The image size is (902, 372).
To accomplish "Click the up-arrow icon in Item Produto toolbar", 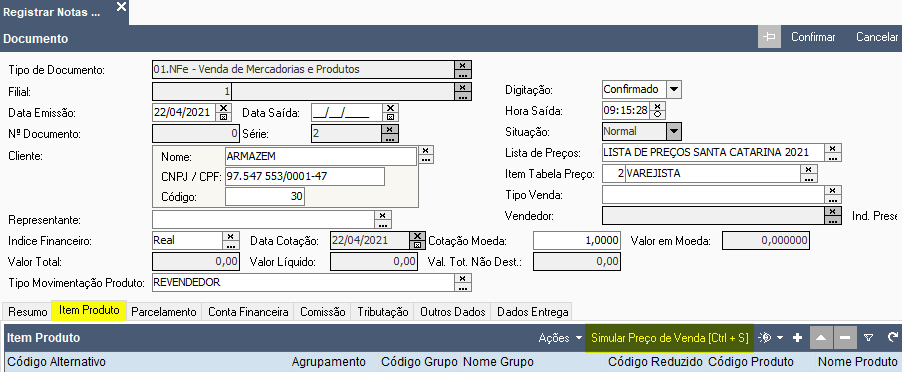I will 821,338.
